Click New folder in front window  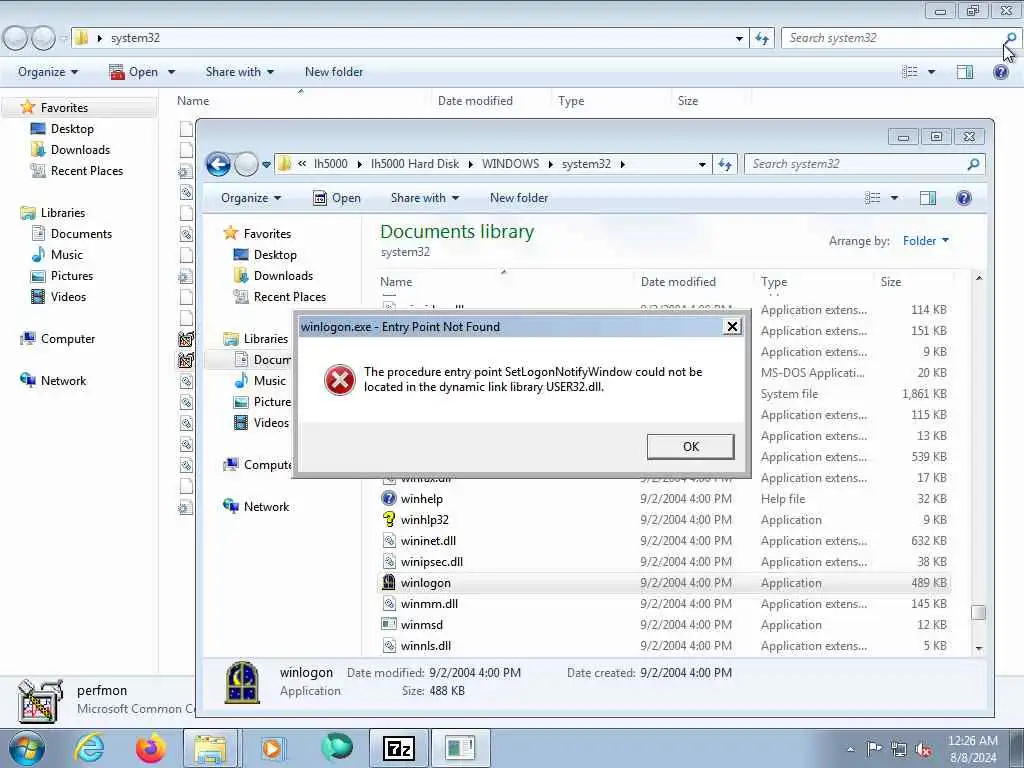coord(519,198)
